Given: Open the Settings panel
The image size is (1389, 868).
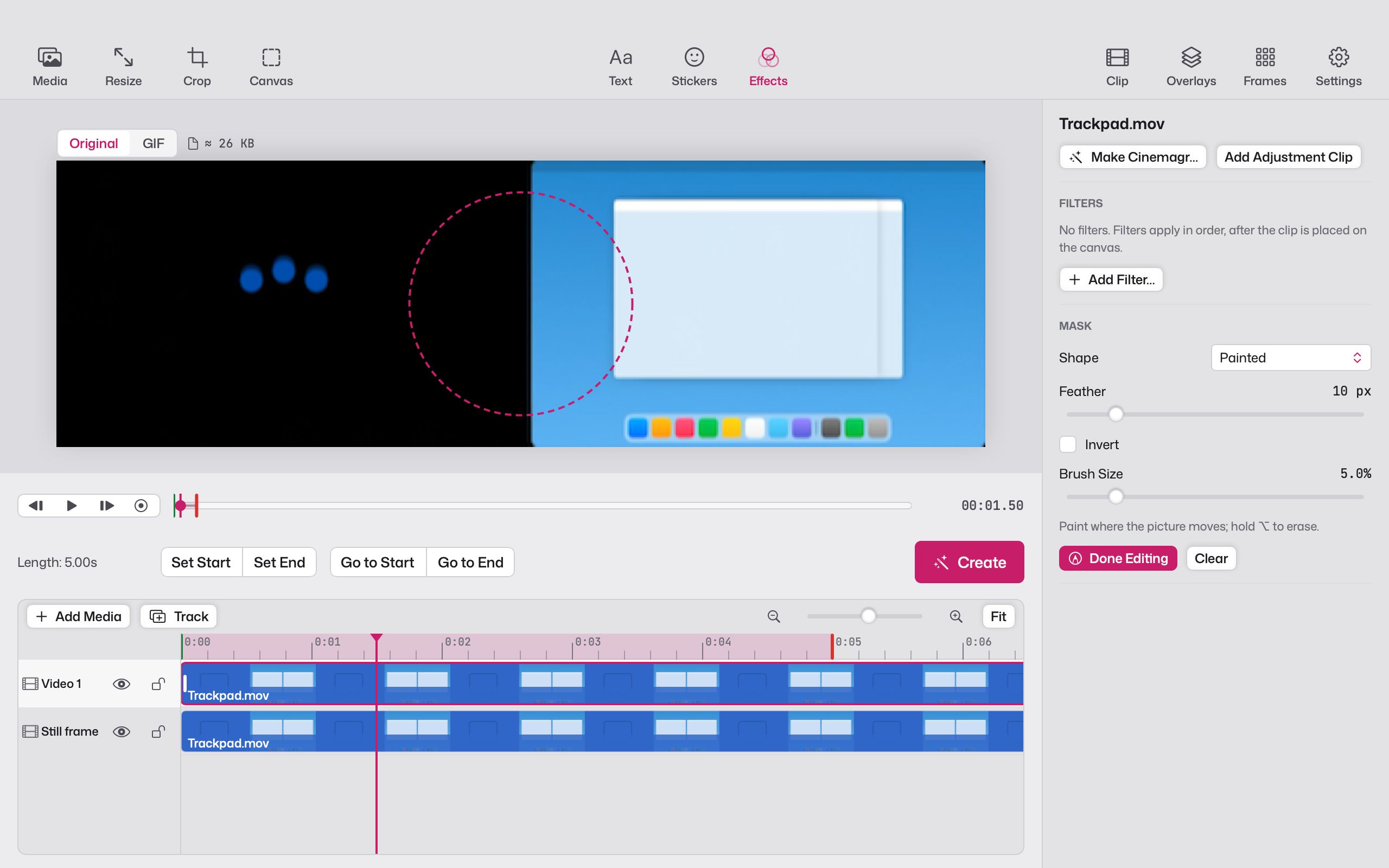Looking at the screenshot, I should [1339, 67].
